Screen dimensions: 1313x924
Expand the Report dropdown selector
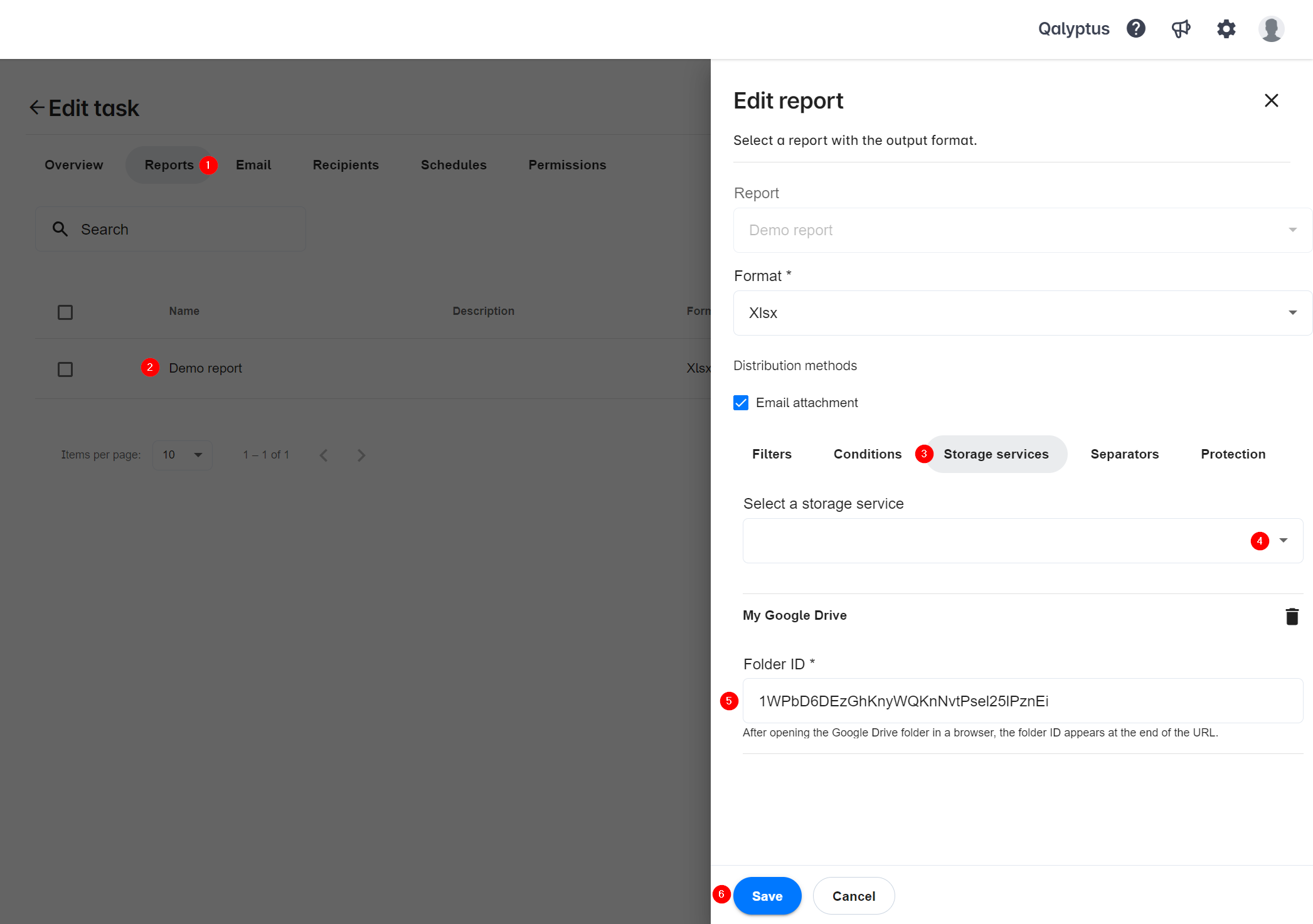1296,230
